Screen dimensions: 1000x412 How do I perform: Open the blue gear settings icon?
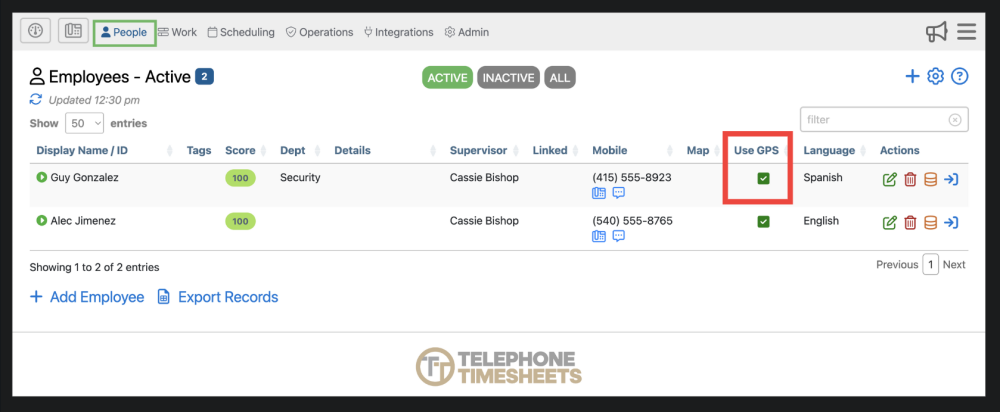[935, 77]
